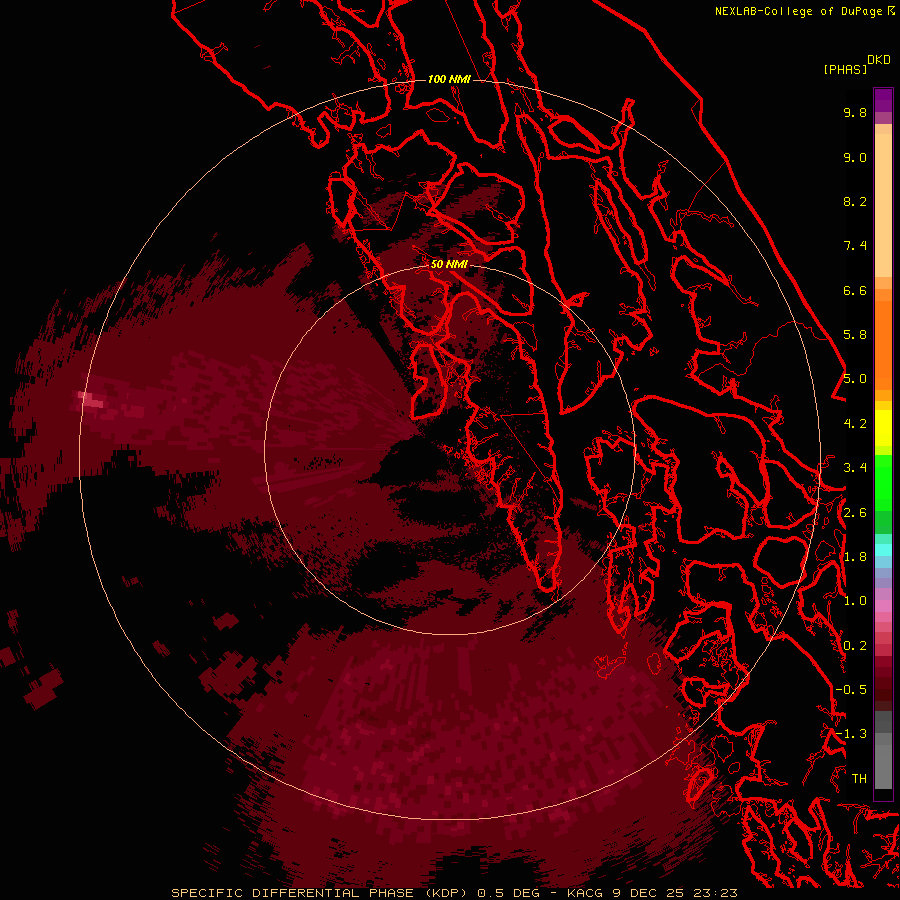Click the TH threshold label
This screenshot has width=900, height=900.
[859, 779]
